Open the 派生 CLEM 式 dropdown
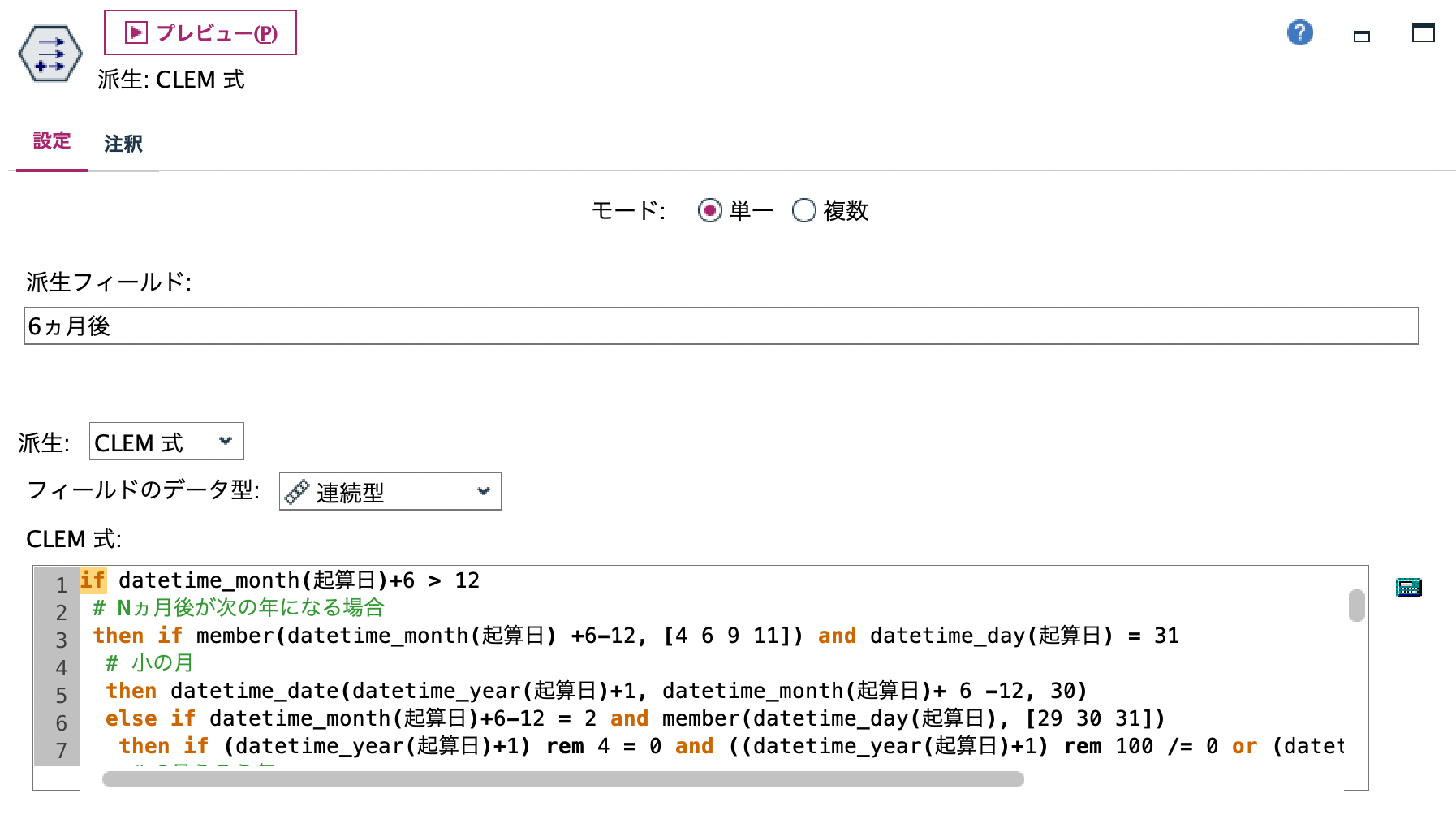 coord(166,441)
